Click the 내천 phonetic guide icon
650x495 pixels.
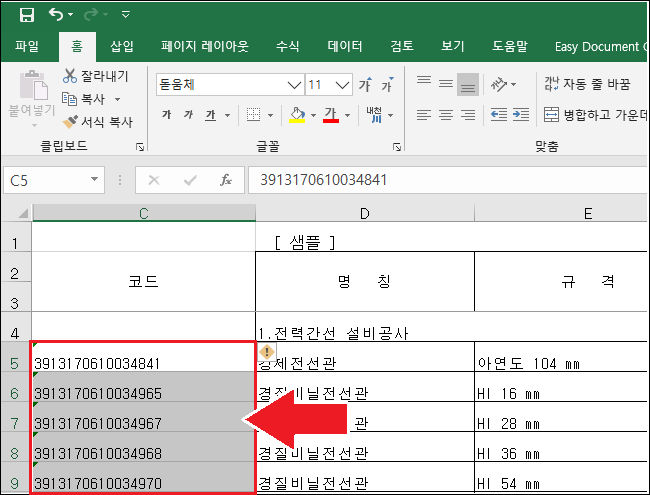(x=374, y=115)
